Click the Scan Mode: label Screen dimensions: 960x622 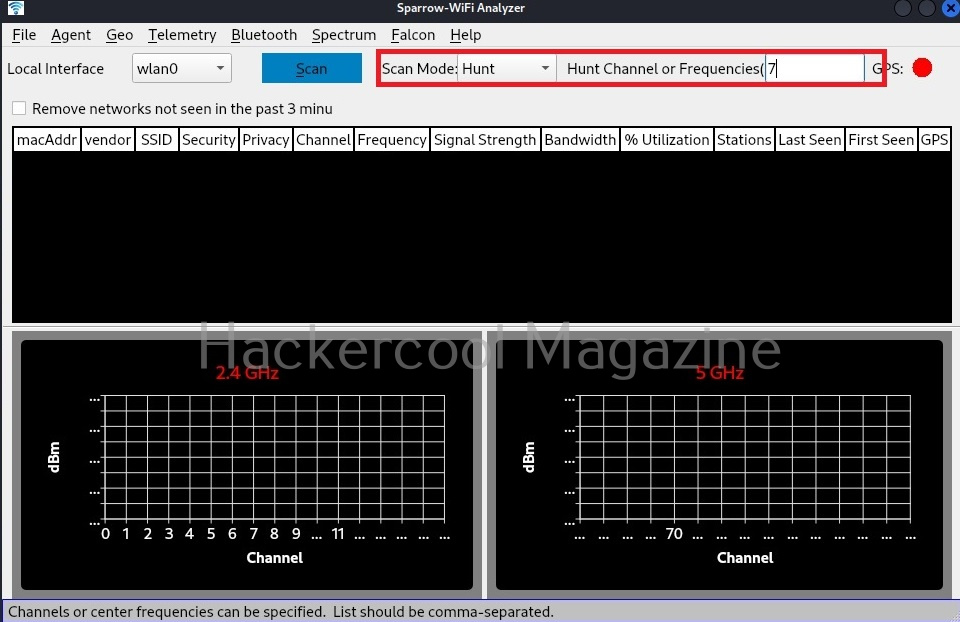point(419,69)
